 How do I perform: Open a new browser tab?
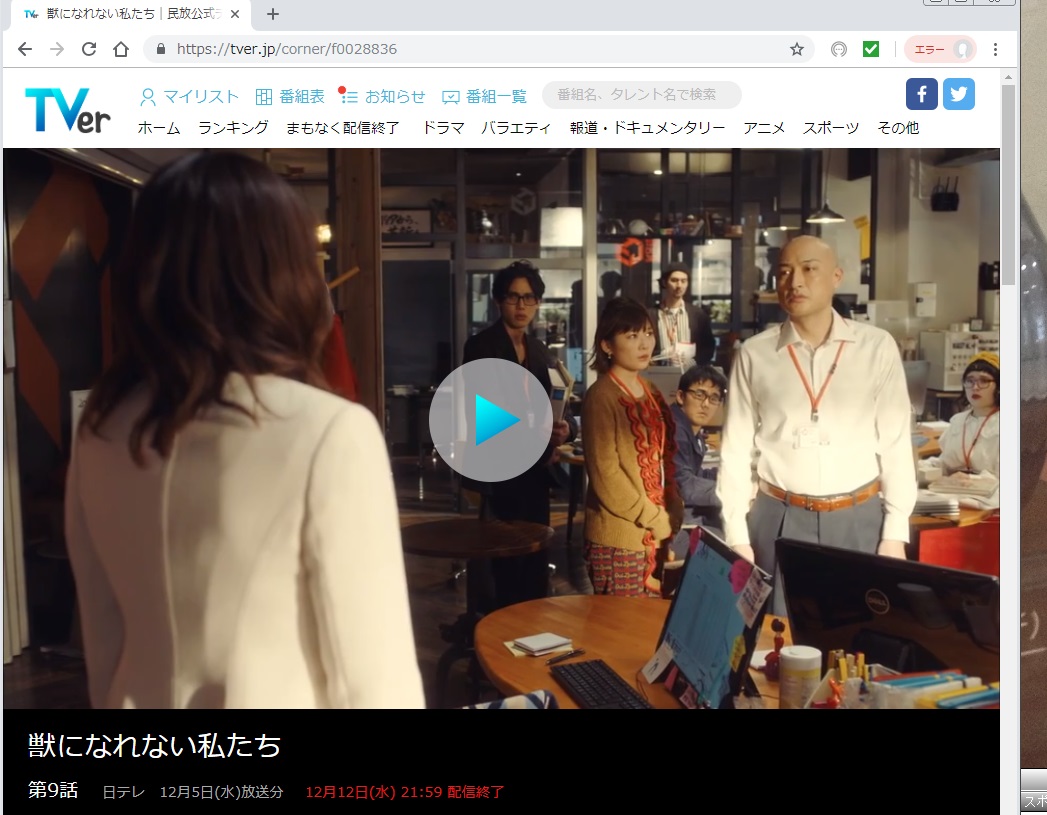[x=273, y=14]
